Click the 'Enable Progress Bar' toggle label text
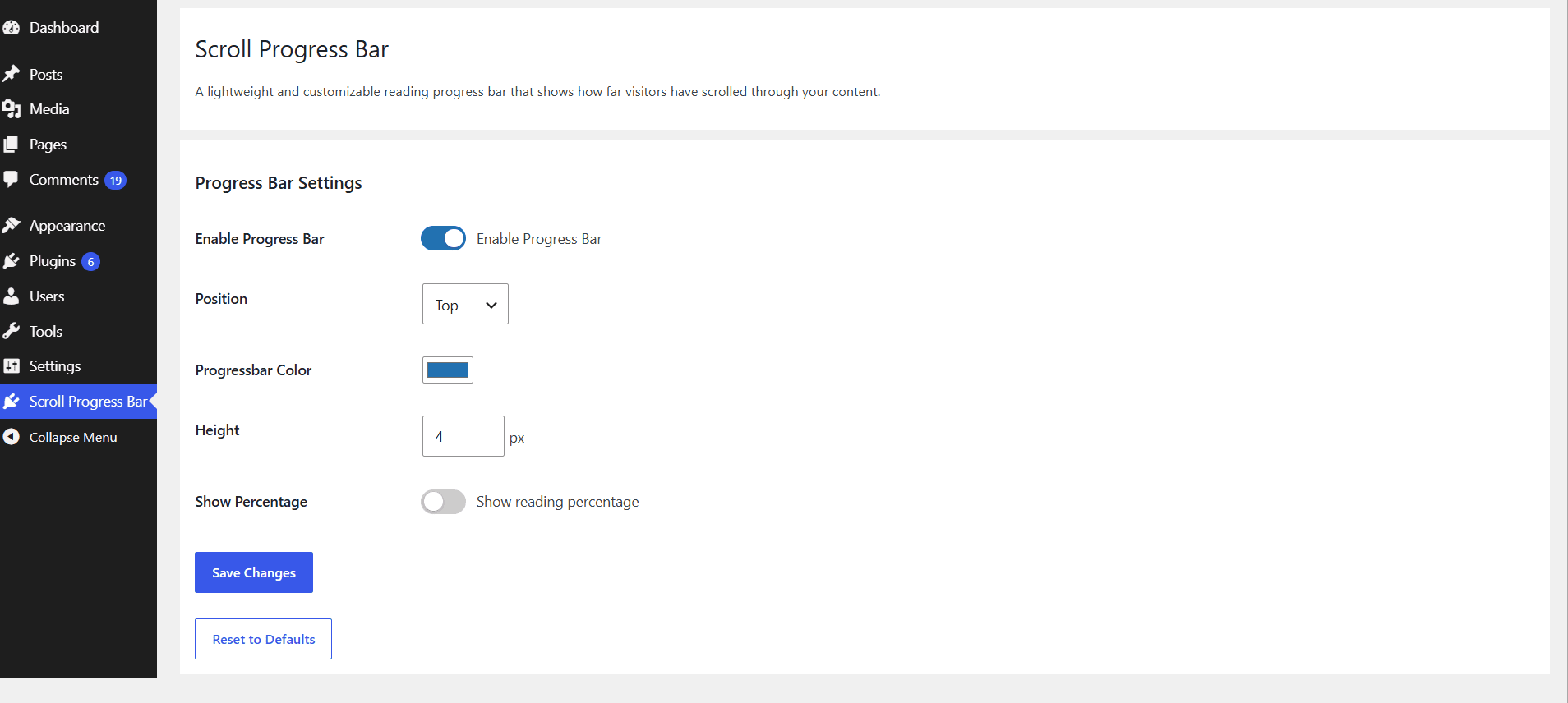1568x703 pixels. pos(539,239)
